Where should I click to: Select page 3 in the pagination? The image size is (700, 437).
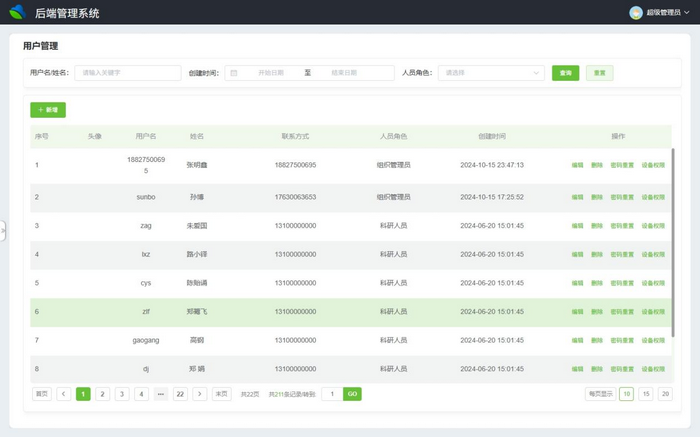point(122,394)
